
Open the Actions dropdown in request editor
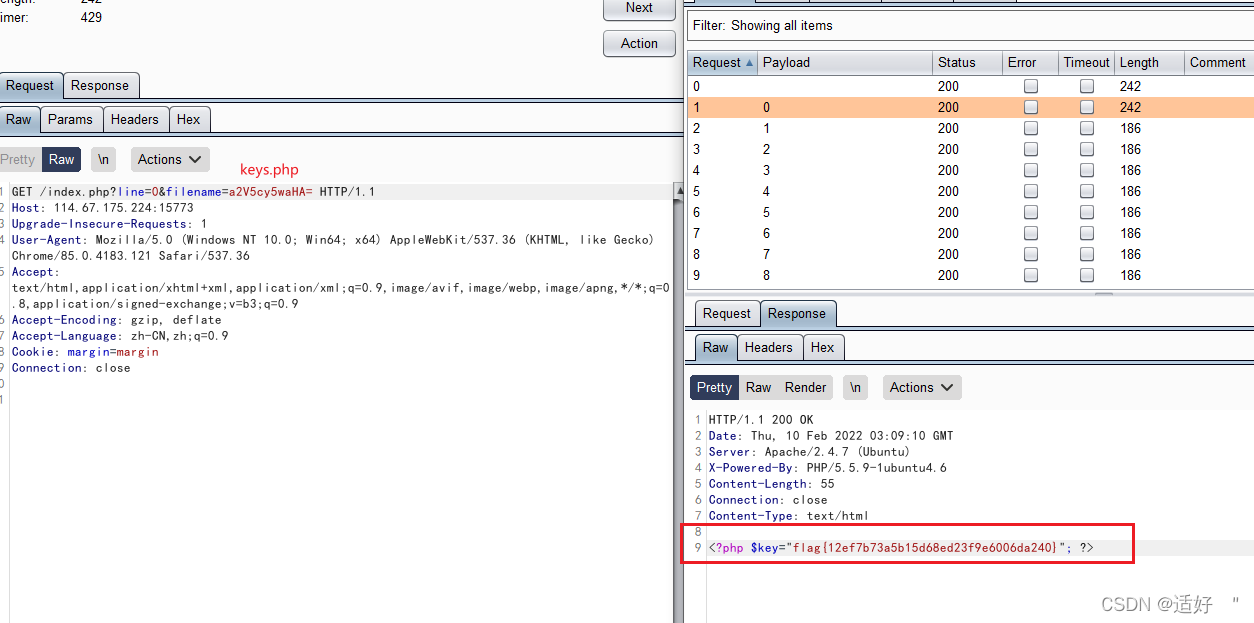click(170, 160)
